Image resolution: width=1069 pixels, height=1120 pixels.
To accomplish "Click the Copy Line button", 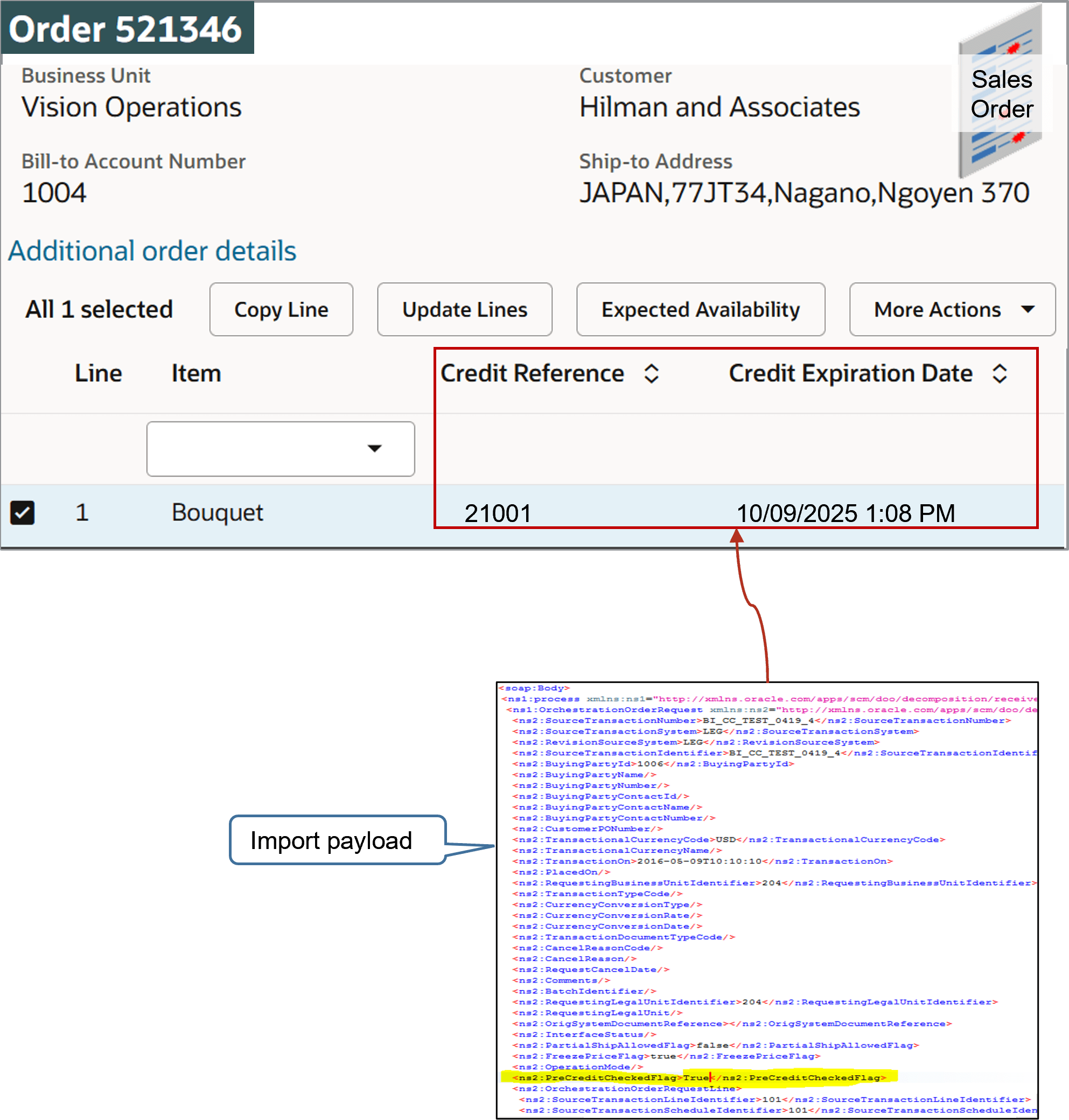I will click(281, 310).
